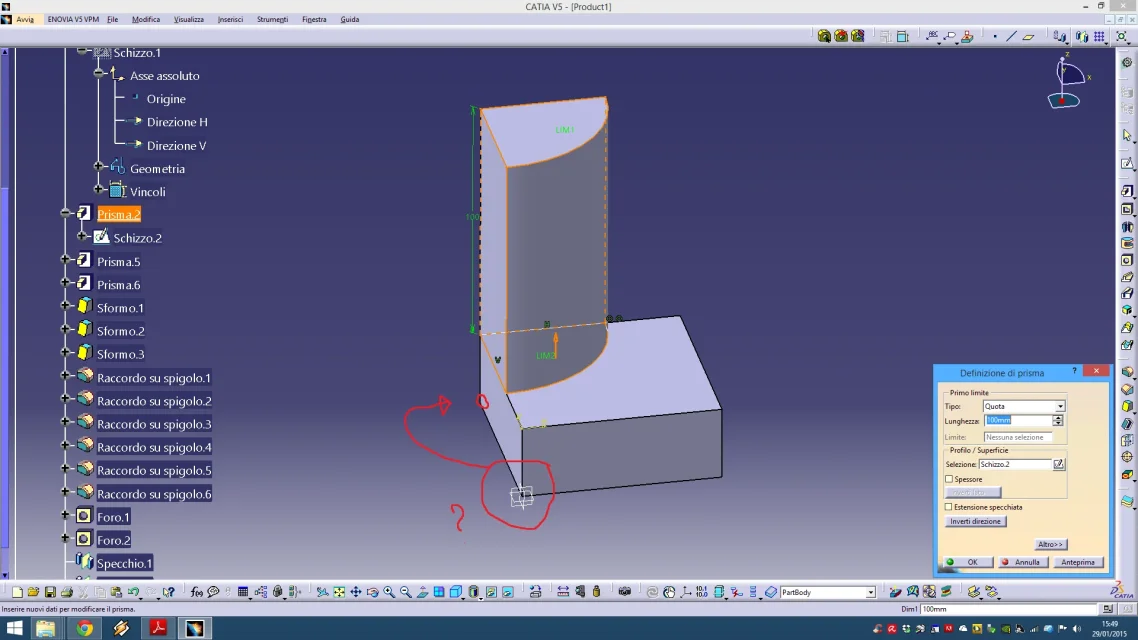
Task: Select the arrow Select tool in right toolbar
Action: click(1127, 136)
